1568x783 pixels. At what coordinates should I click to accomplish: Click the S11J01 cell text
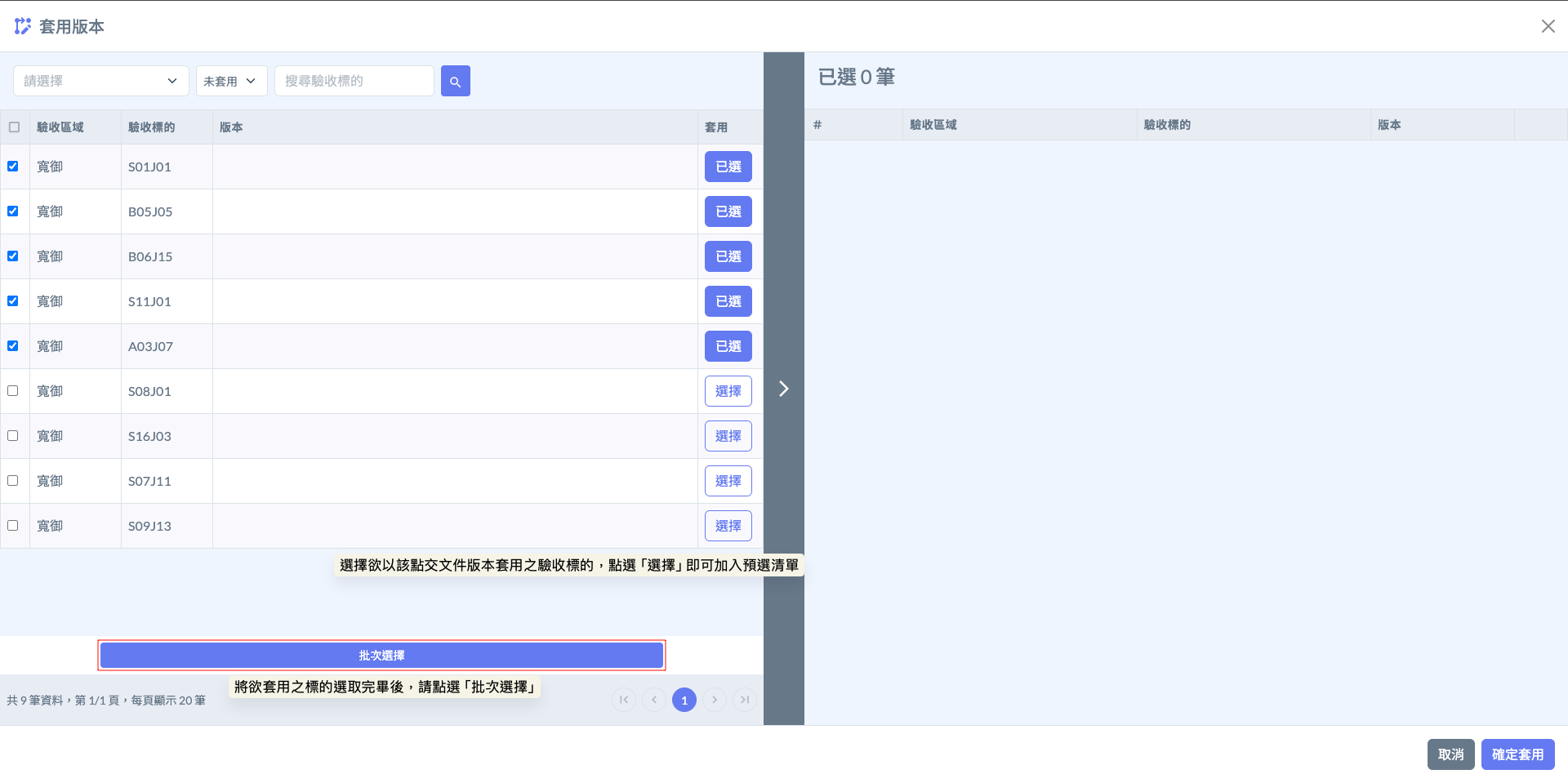[149, 301]
